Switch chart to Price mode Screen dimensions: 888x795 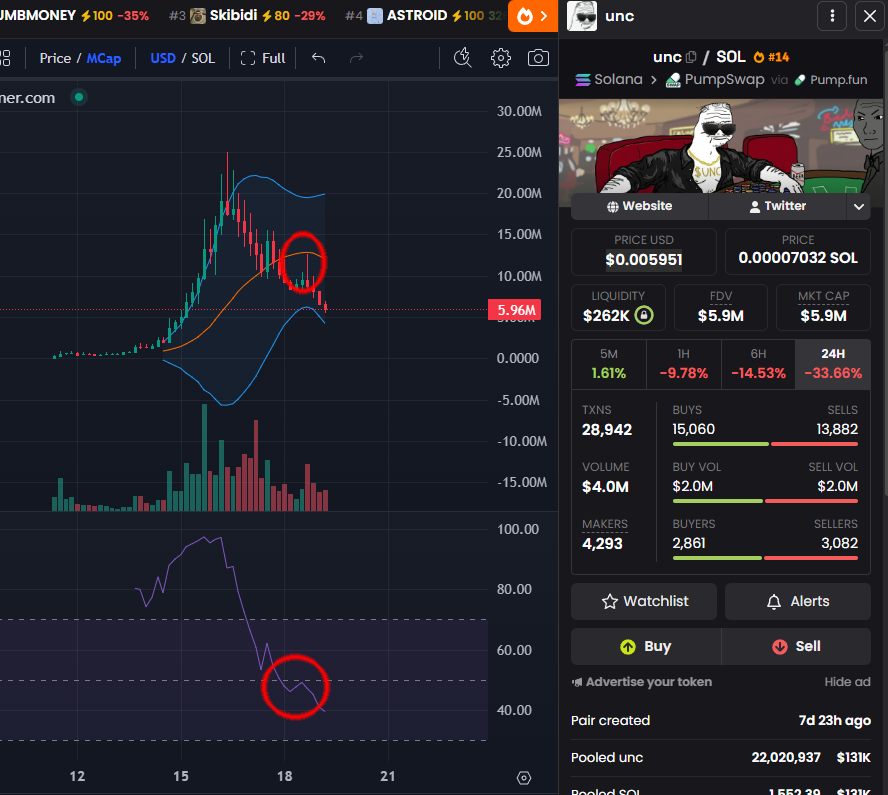point(55,58)
